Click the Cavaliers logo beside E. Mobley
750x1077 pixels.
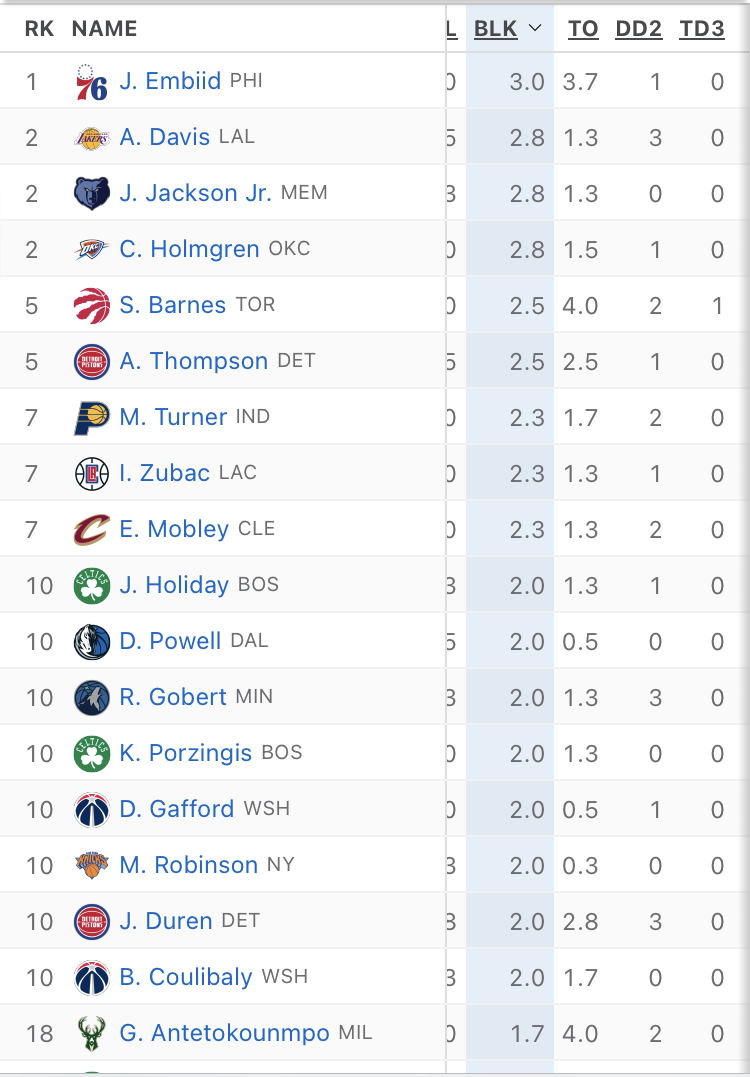pyautogui.click(x=91, y=530)
